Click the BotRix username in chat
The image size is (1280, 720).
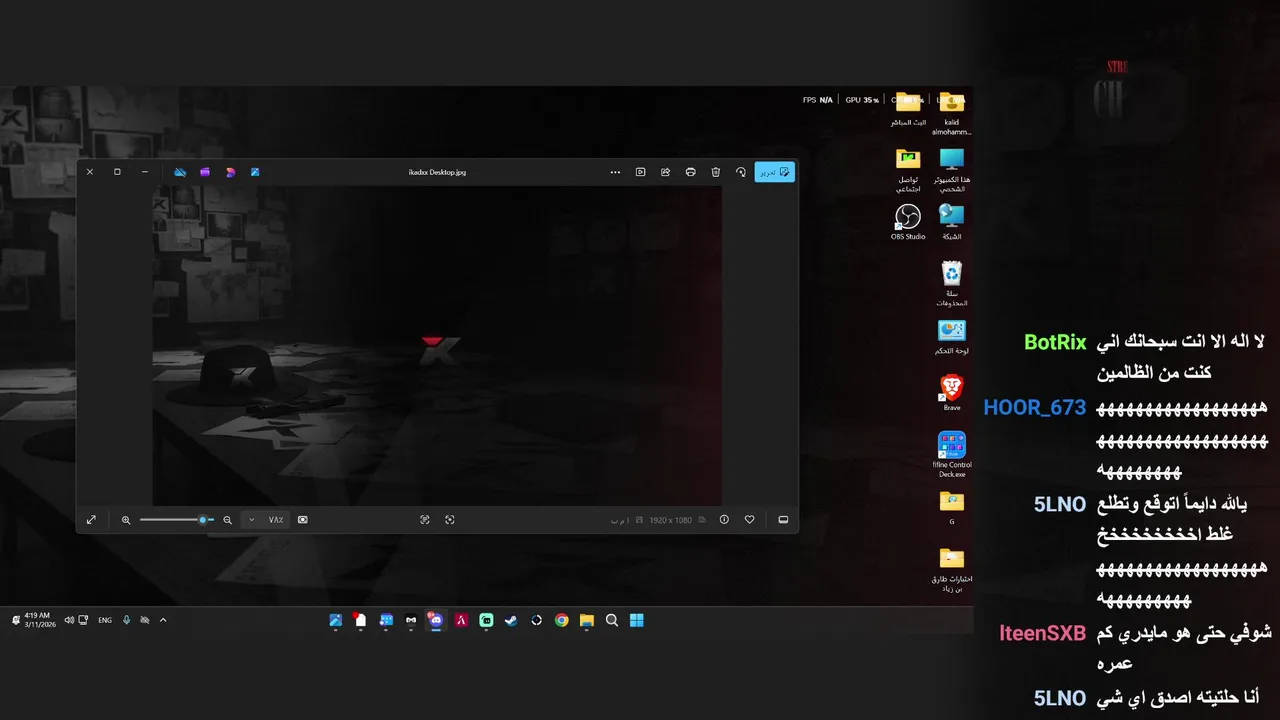1055,343
